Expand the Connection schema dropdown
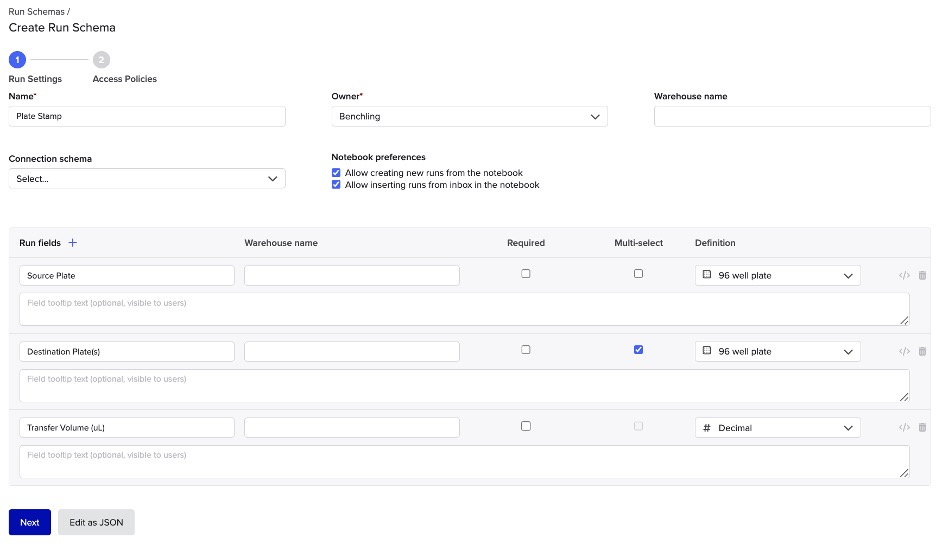The image size is (936, 544). (x=147, y=178)
